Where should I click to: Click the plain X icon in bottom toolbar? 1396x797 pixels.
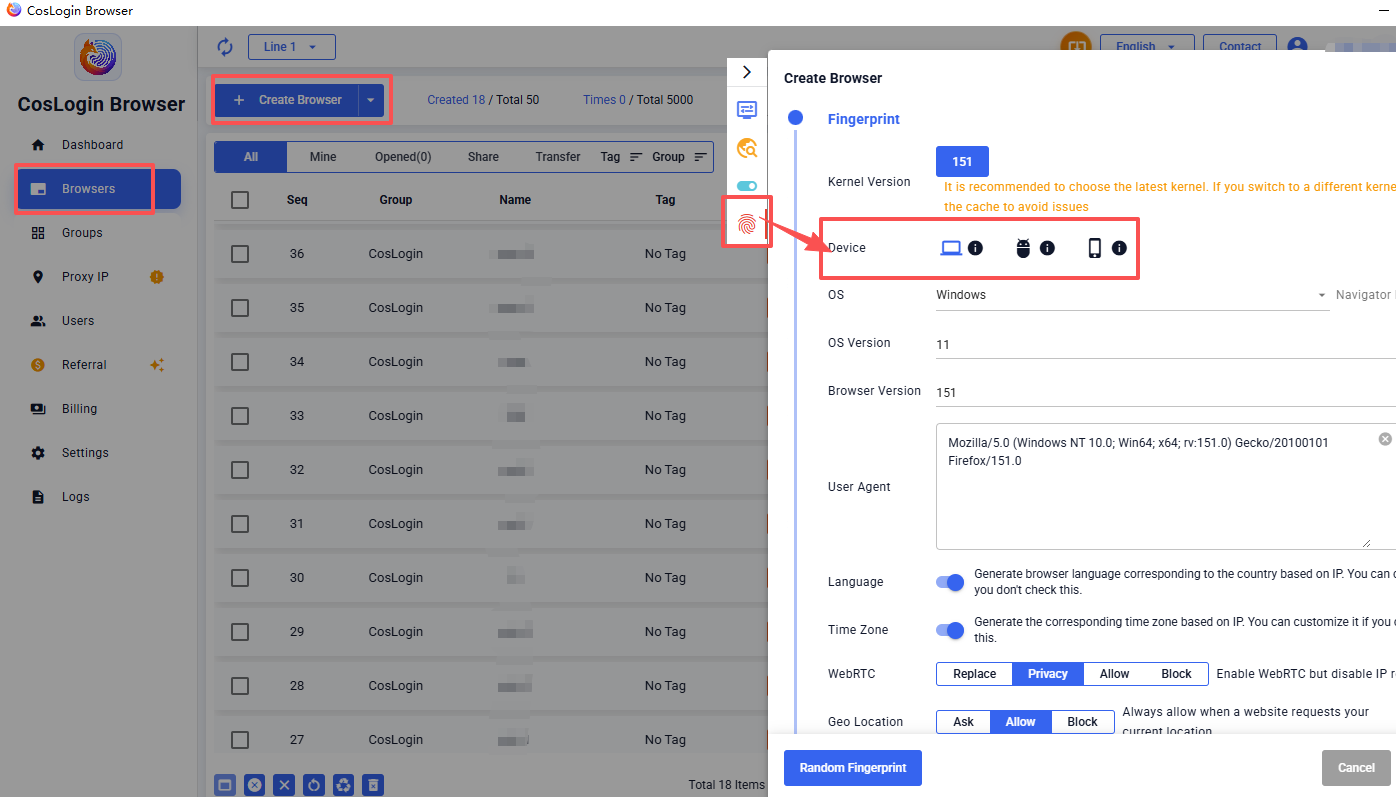click(x=285, y=785)
